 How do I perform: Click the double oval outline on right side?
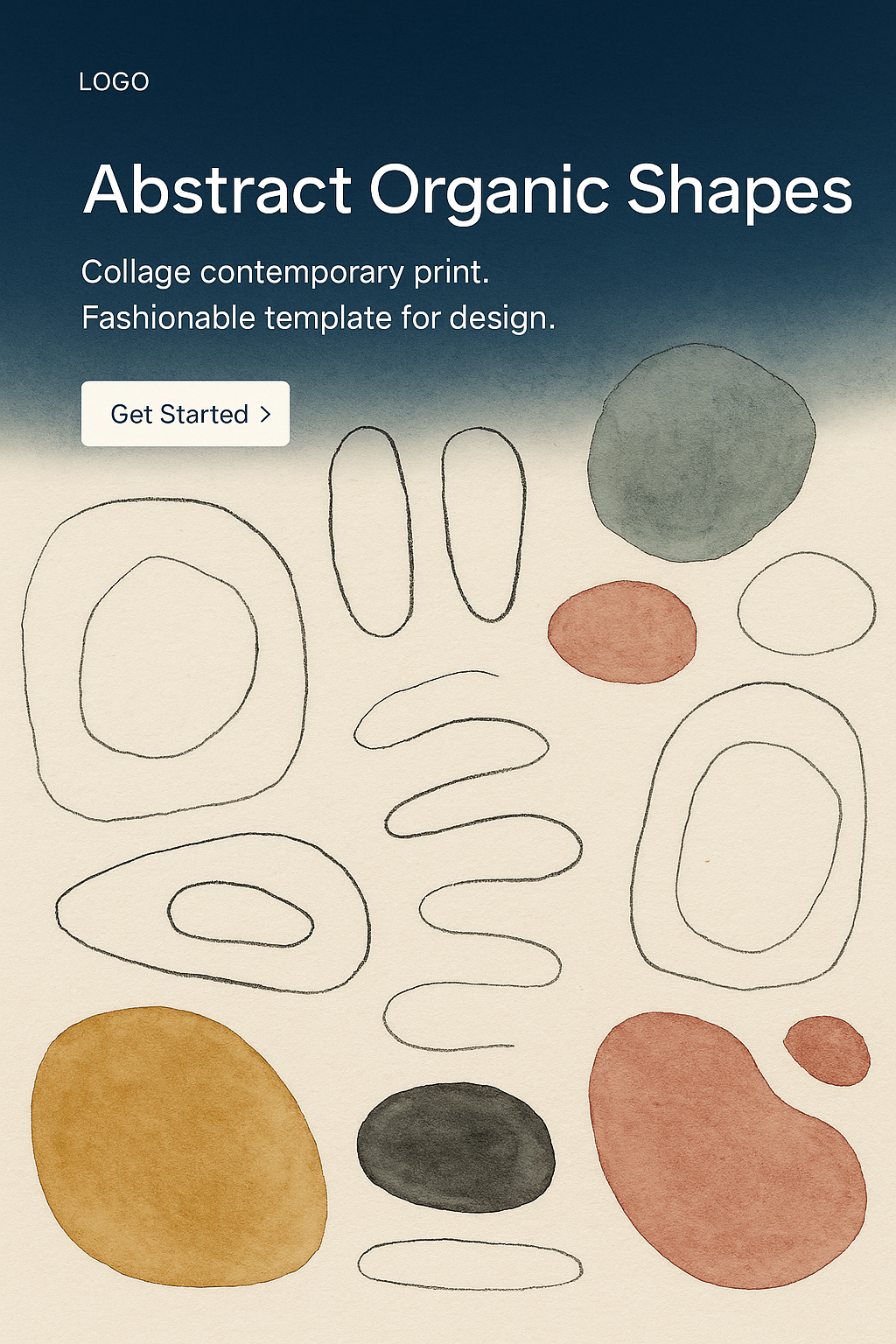click(x=749, y=836)
